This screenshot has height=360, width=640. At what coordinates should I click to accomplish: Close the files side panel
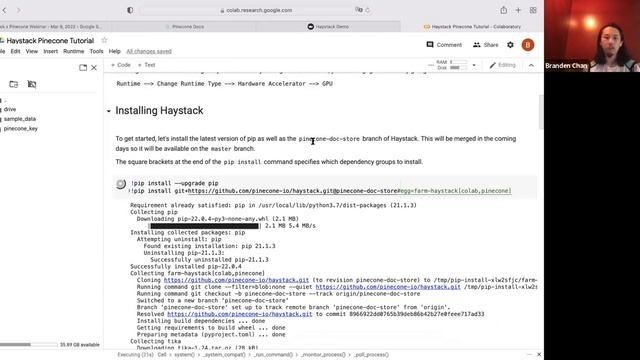[94, 67]
